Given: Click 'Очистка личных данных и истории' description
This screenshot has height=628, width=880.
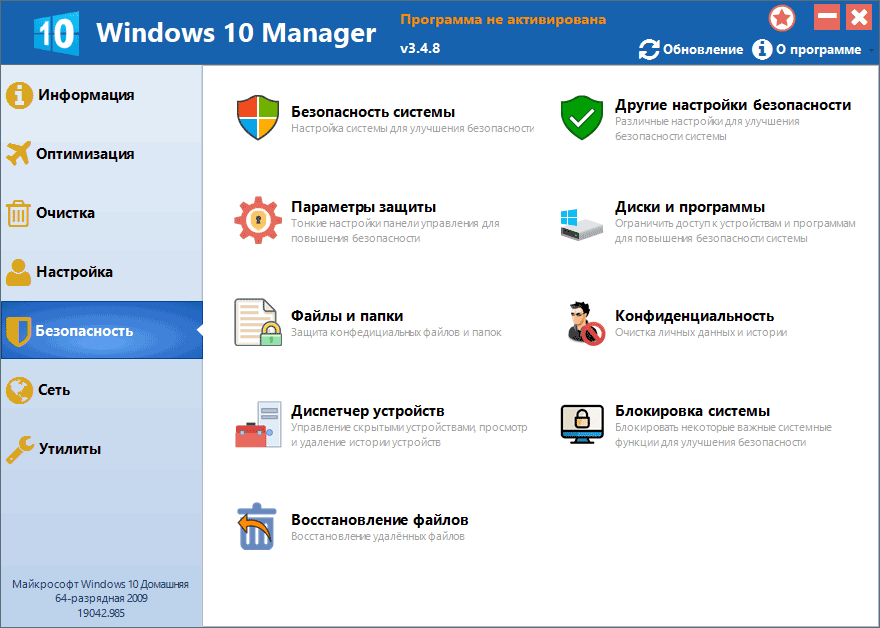Looking at the screenshot, I should (701, 333).
